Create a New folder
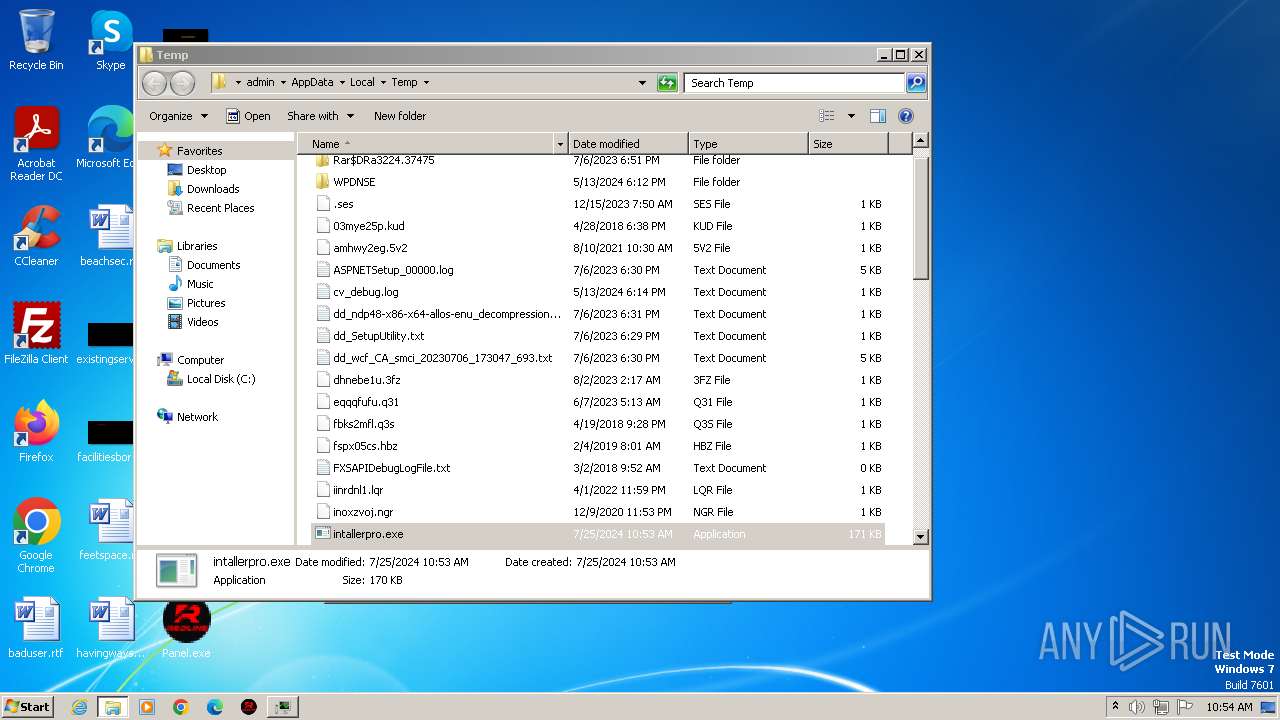The image size is (1280, 720). pos(400,116)
